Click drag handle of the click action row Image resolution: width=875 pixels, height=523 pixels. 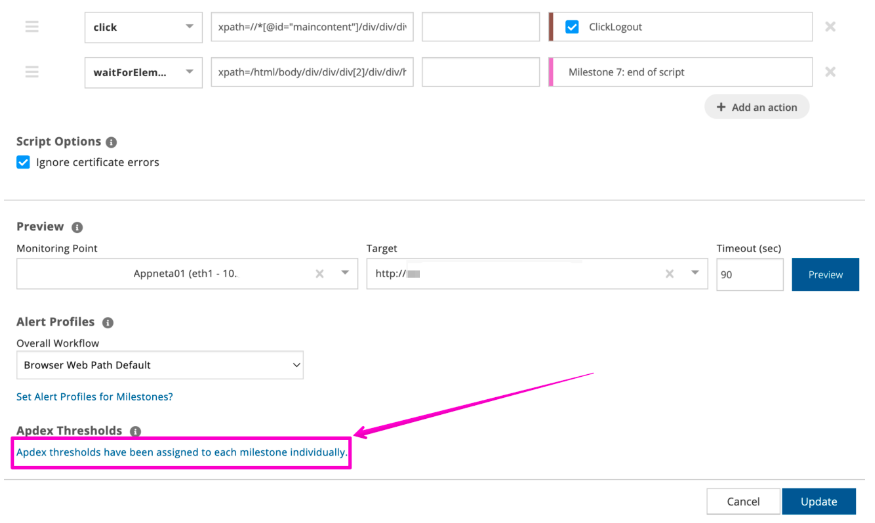pos(32,27)
